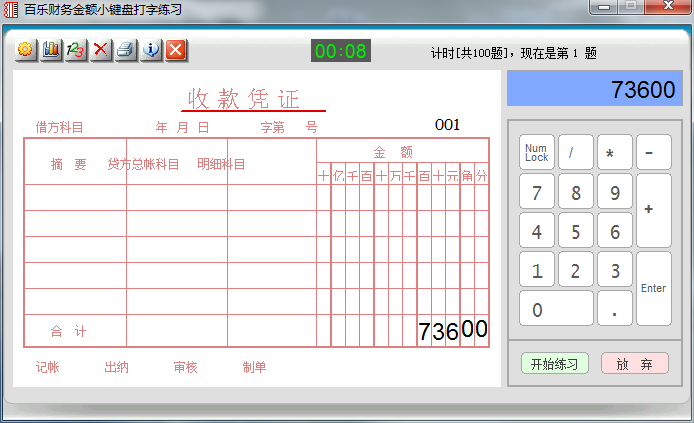Click the plus keypad key
The image size is (694, 423).
point(654,210)
